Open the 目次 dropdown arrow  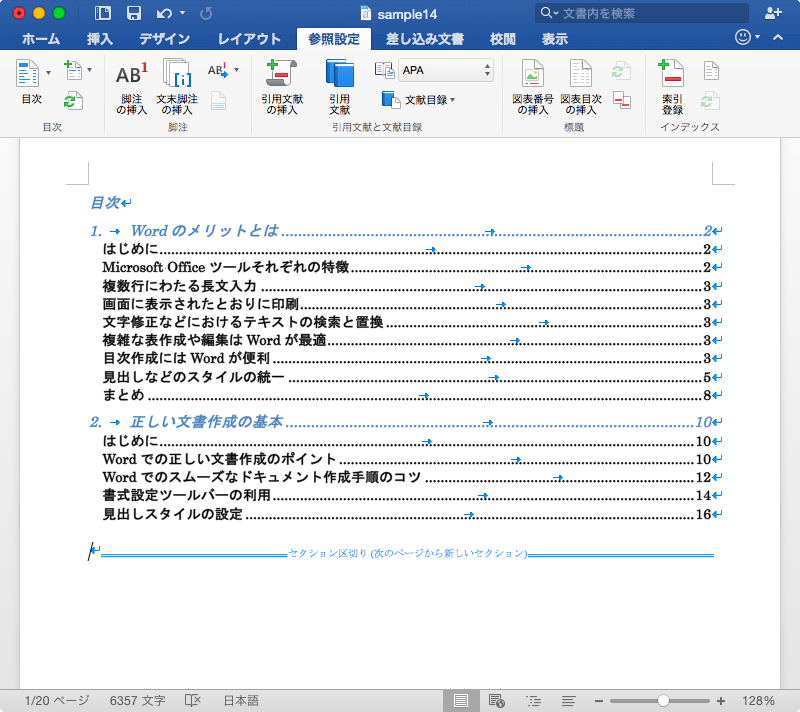coord(48,73)
